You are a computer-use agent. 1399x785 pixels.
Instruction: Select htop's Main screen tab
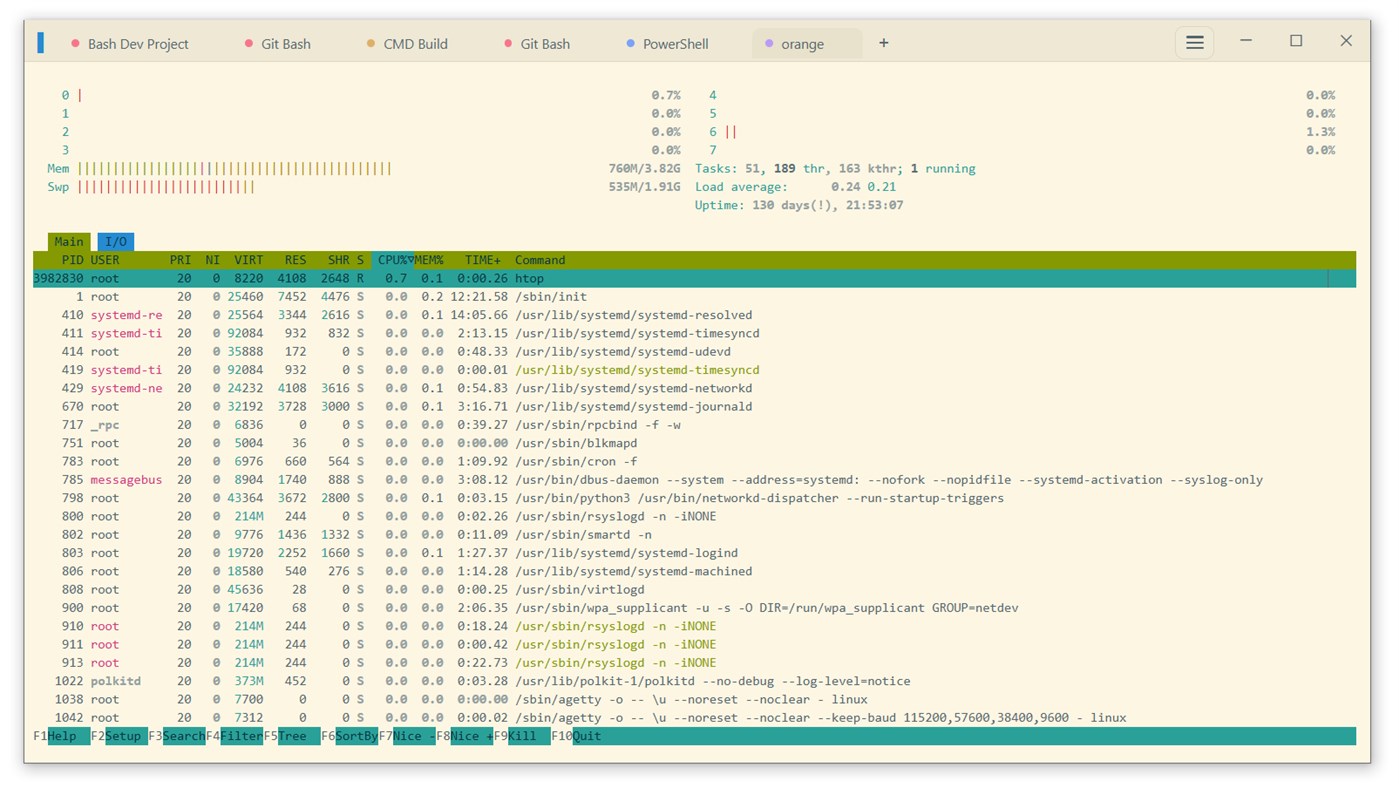click(69, 241)
